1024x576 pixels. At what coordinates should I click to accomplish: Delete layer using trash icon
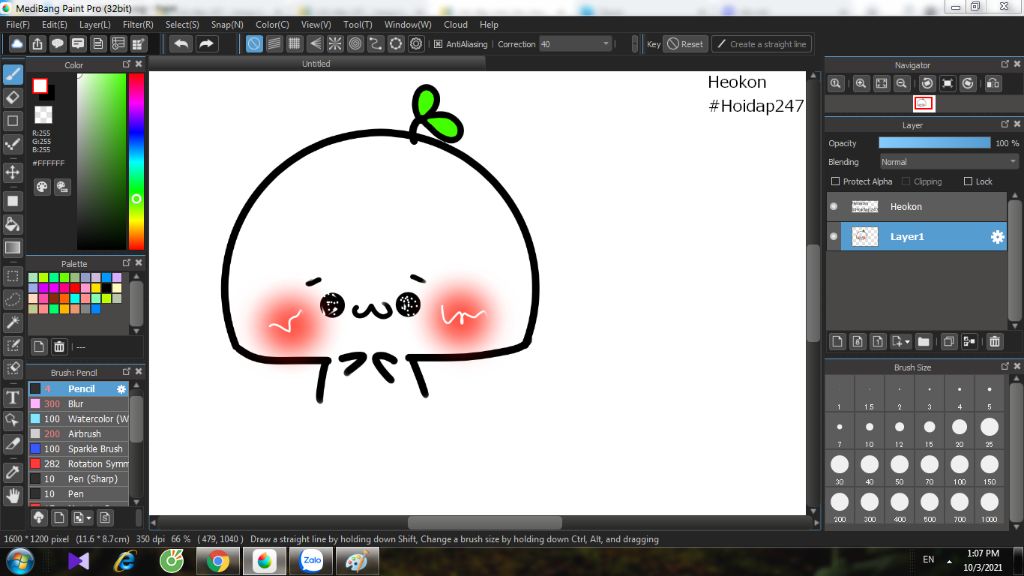[994, 341]
